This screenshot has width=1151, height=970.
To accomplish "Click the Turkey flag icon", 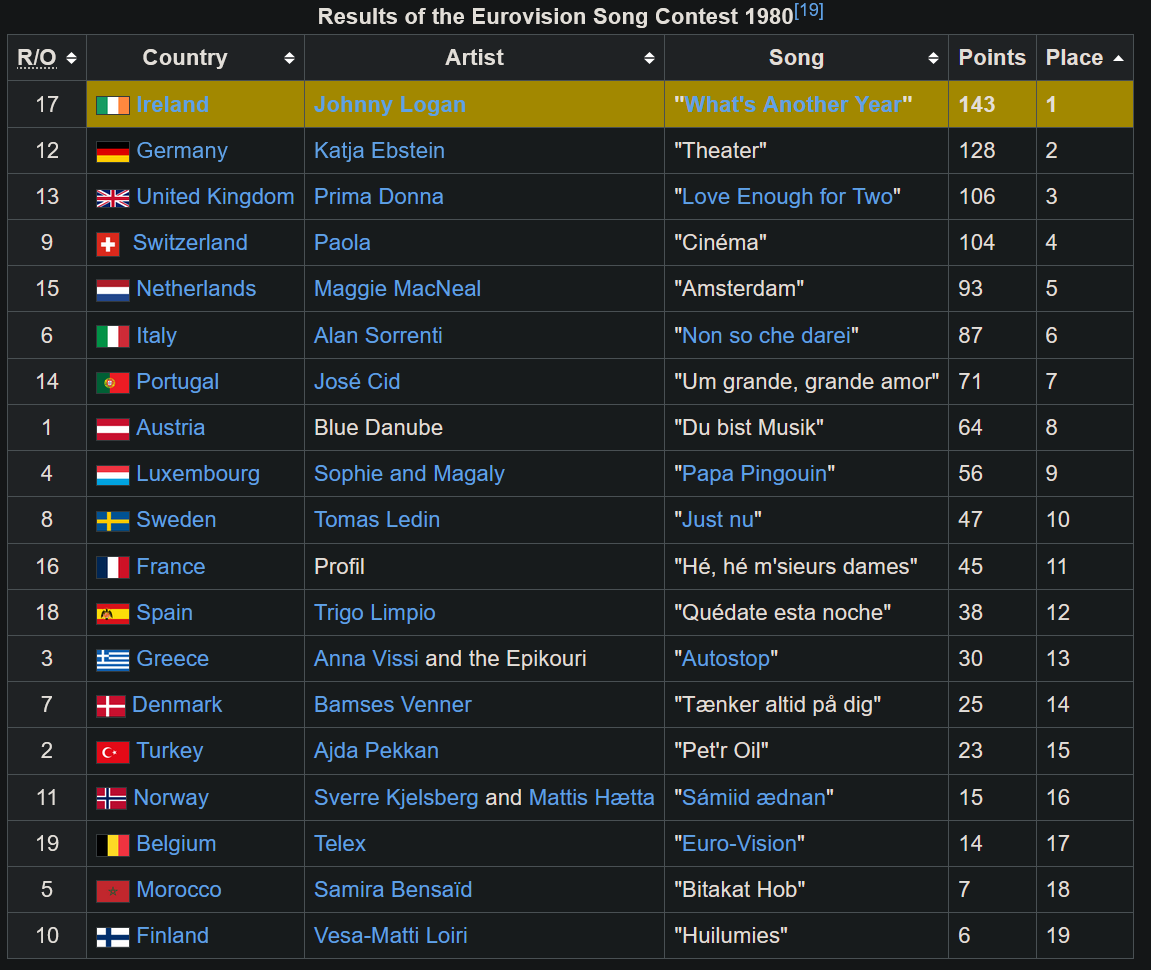I will [x=112, y=752].
